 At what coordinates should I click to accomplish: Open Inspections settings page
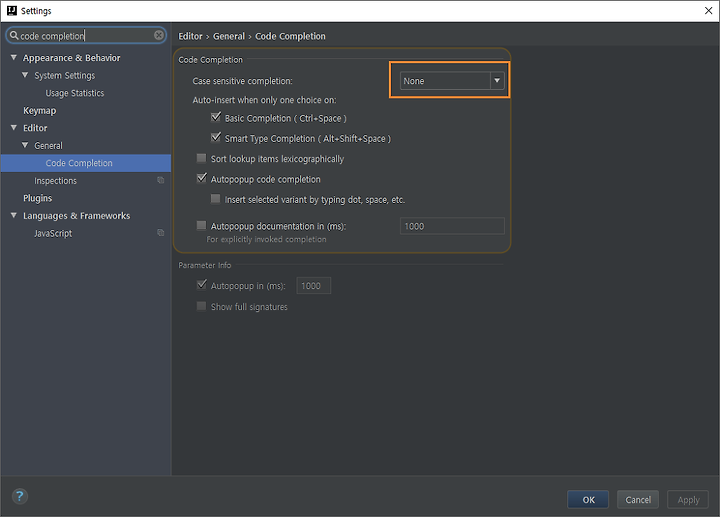click(56, 181)
